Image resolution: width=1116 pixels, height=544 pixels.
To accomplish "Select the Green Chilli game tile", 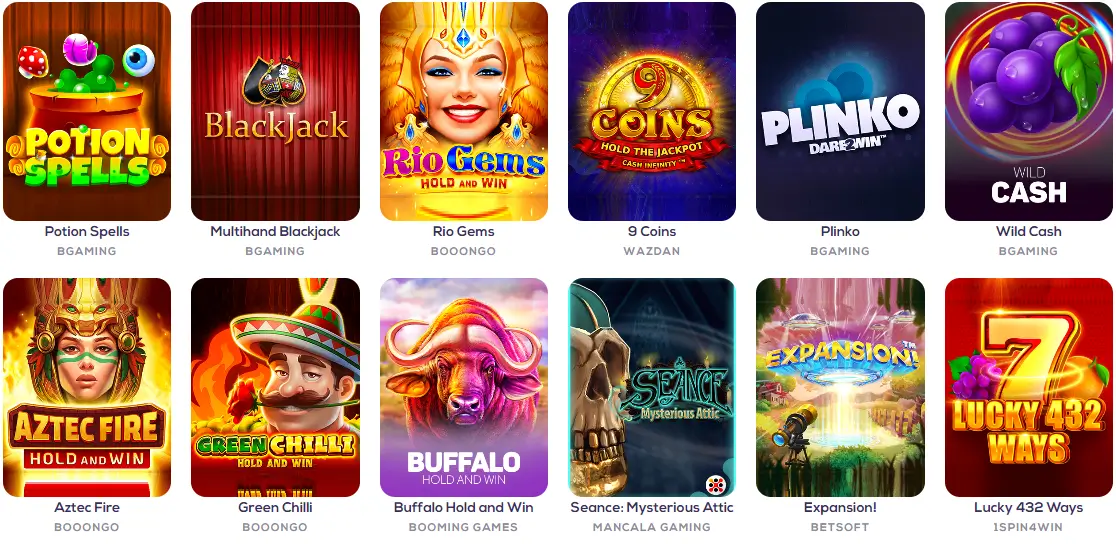I will (x=275, y=387).
